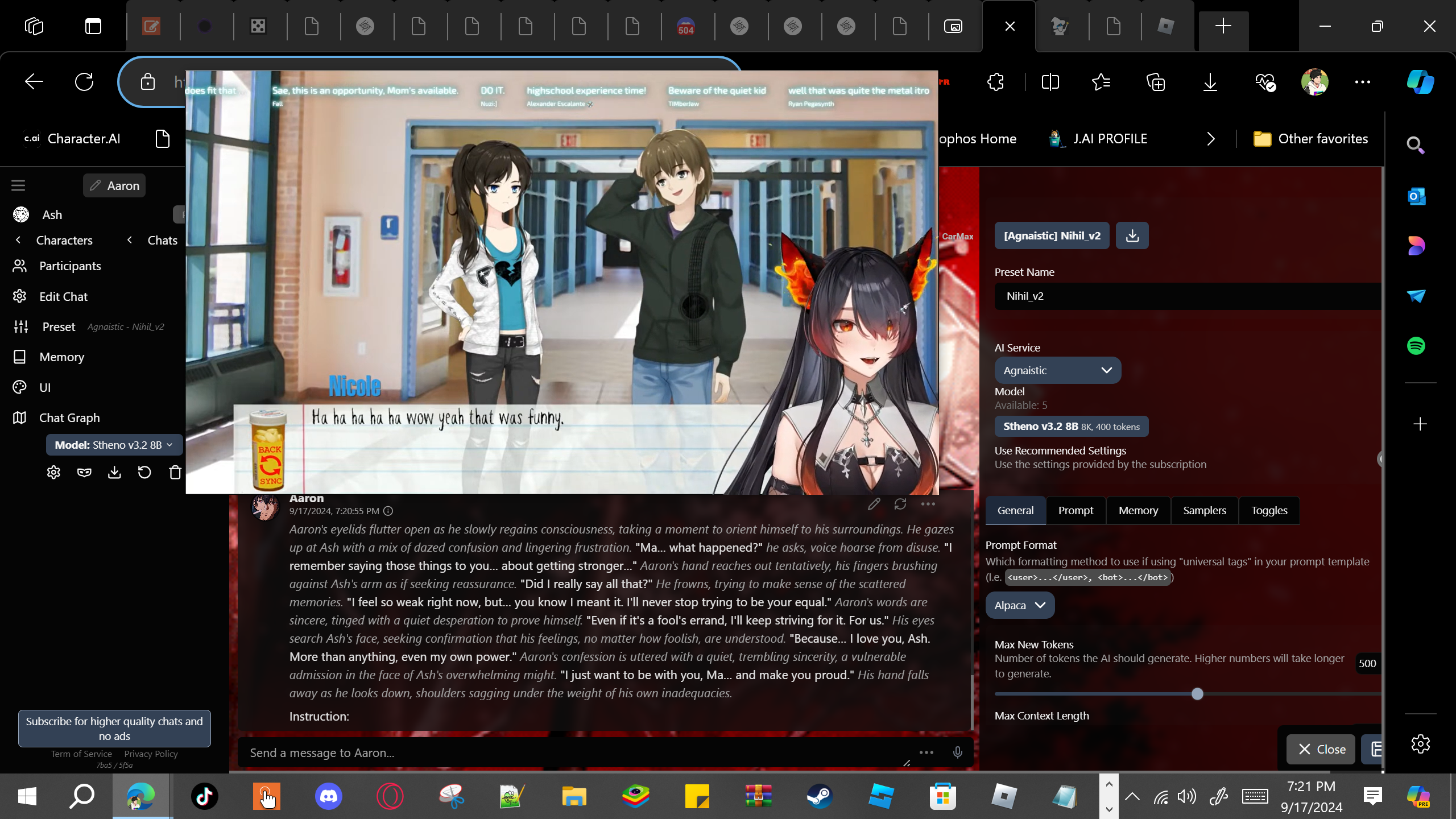1456x819 pixels.
Task: Restart the chat with the circular arrow icon
Action: pyautogui.click(x=144, y=473)
